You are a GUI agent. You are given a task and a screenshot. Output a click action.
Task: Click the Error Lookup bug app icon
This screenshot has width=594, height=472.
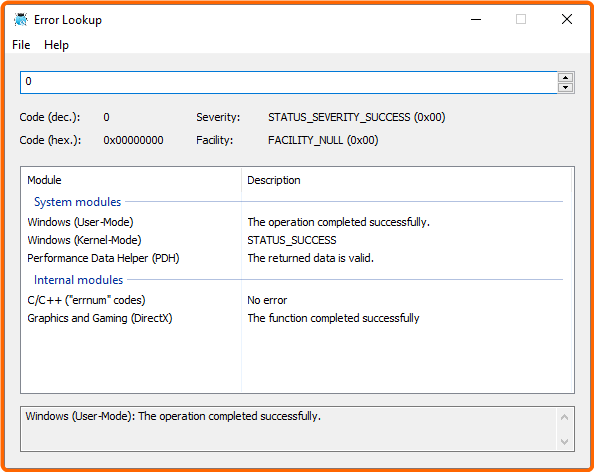tap(20, 20)
